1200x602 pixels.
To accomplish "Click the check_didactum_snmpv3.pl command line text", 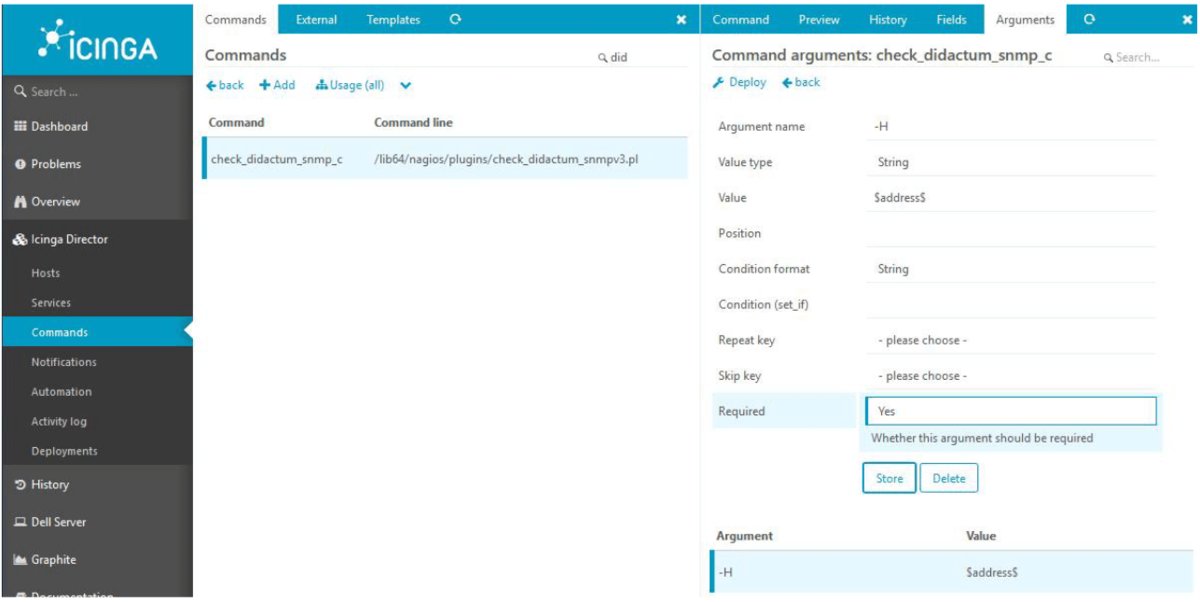I will click(506, 159).
